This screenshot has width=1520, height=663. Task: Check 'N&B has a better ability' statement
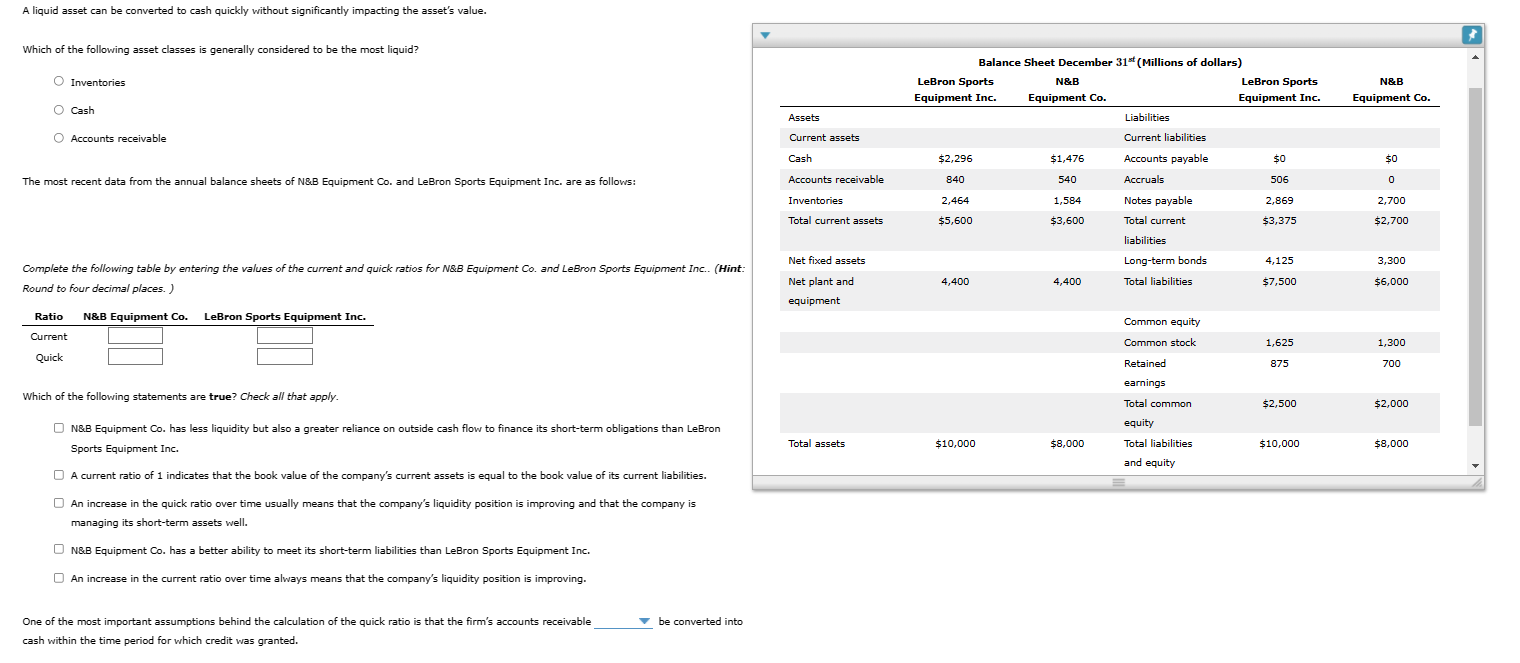tap(60, 551)
